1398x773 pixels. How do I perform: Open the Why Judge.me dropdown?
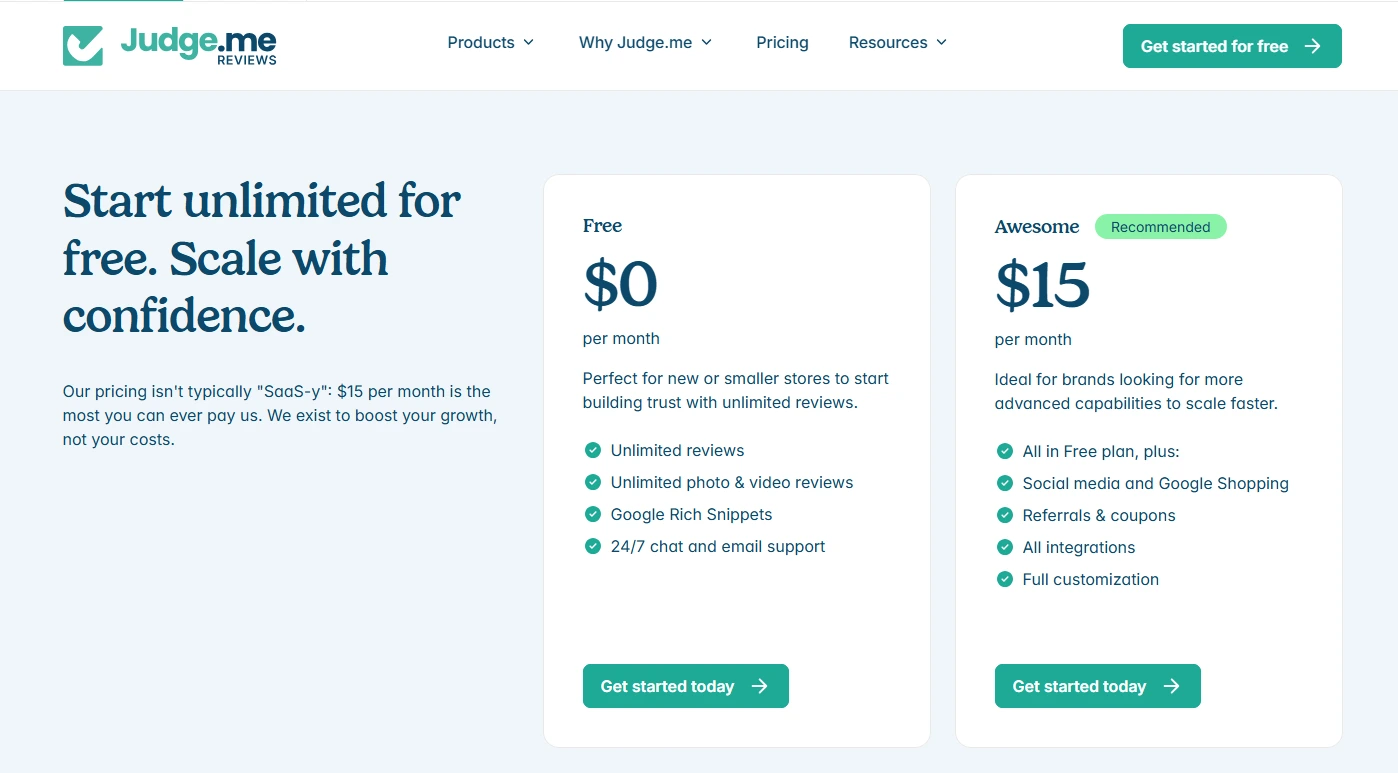(646, 42)
